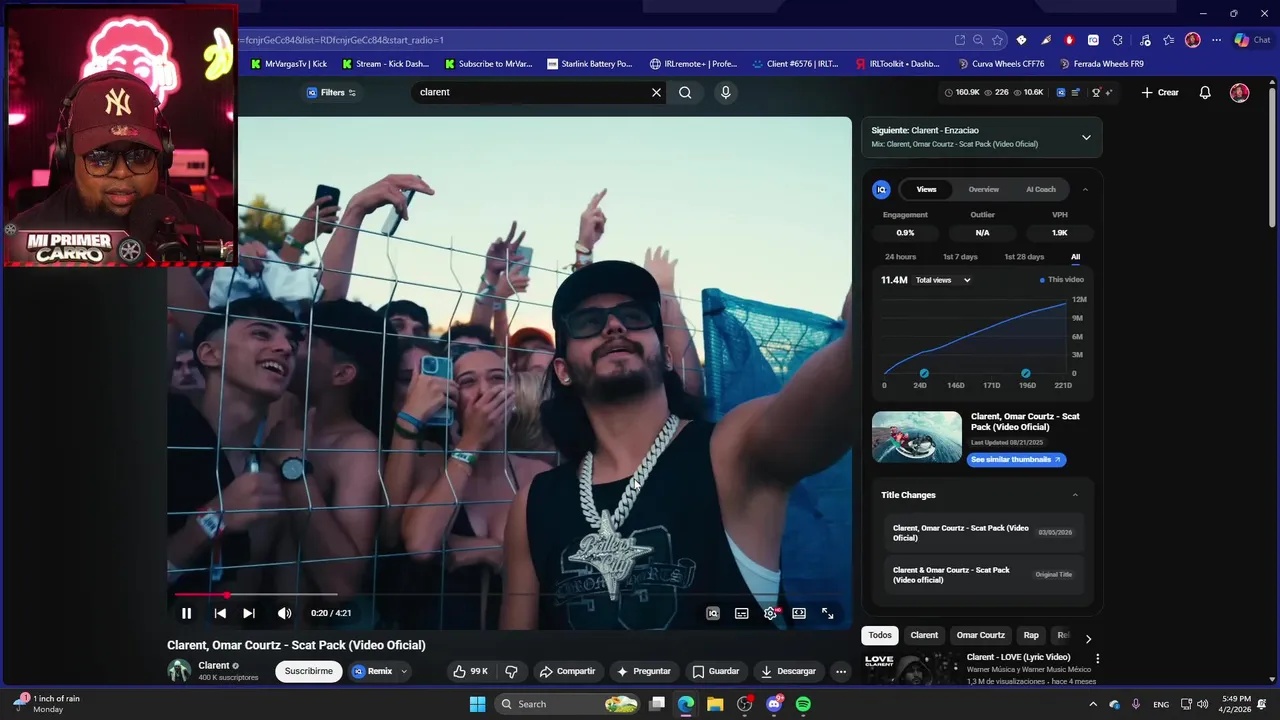Select the 1st 28 days range
Viewport: 1280px width, 720px height.
[x=1024, y=257]
